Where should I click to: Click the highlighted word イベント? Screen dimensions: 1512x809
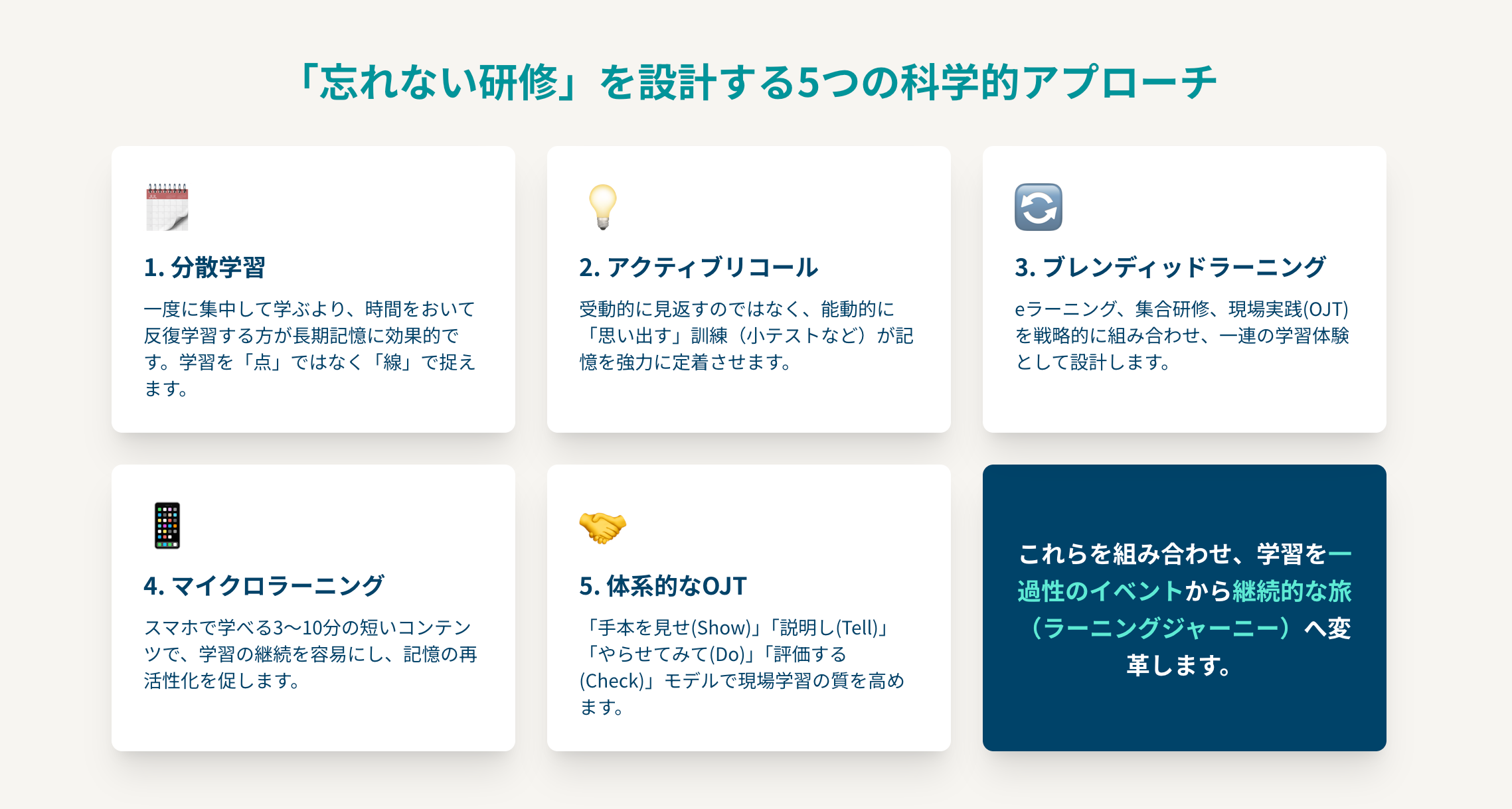pos(1135,591)
